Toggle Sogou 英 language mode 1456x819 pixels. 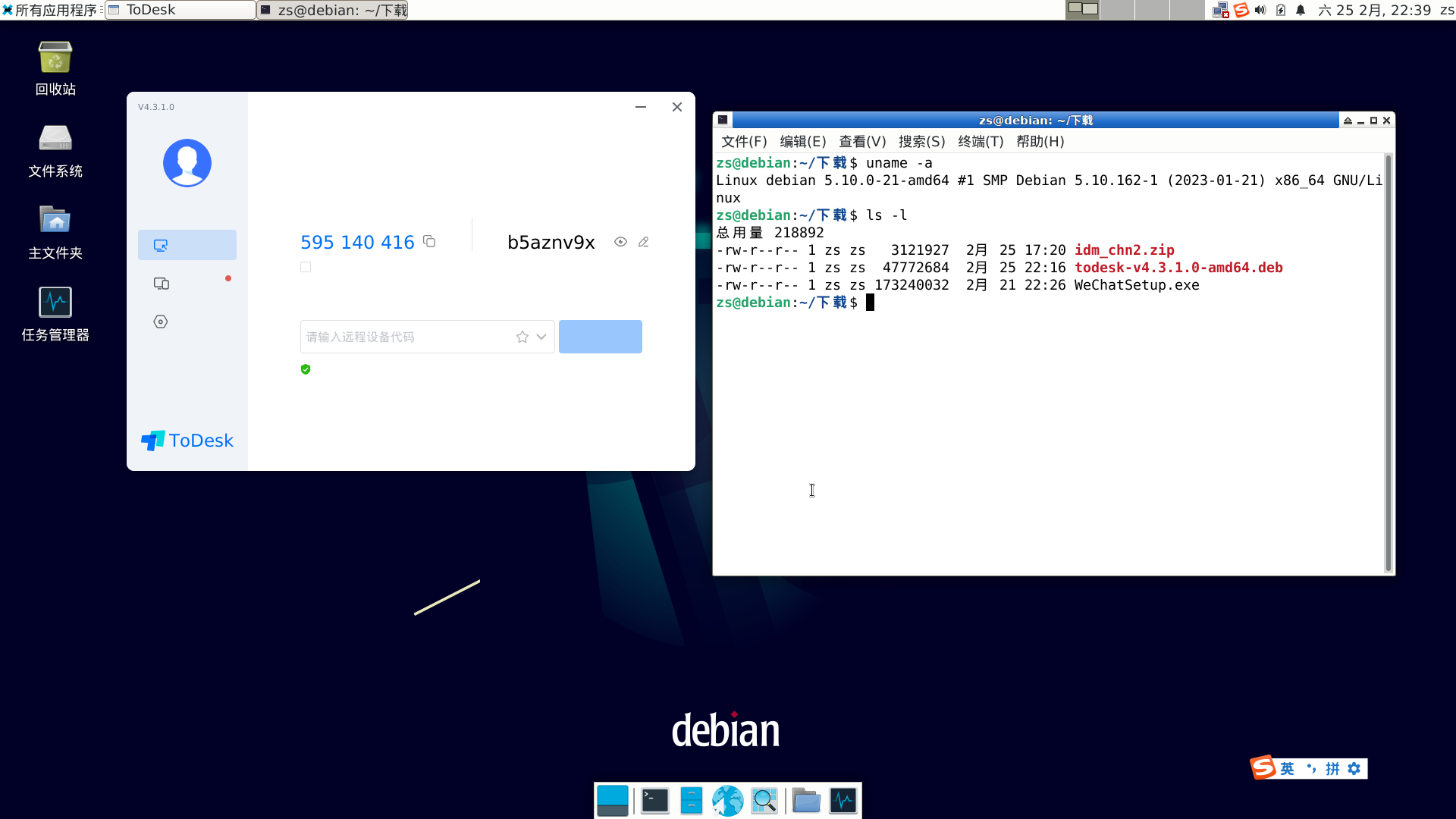1287,769
